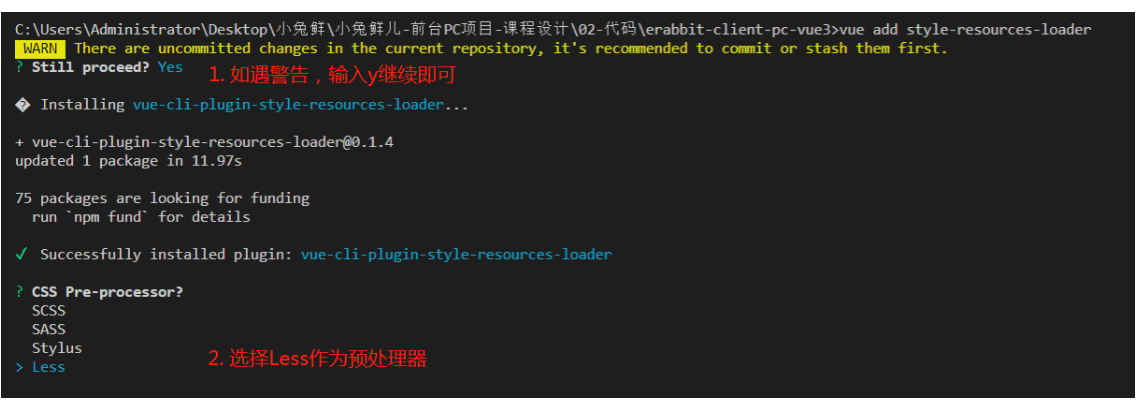Click the green checkmark before Successfully installed
Viewport: 1147px width, 410px height.
coord(22,255)
